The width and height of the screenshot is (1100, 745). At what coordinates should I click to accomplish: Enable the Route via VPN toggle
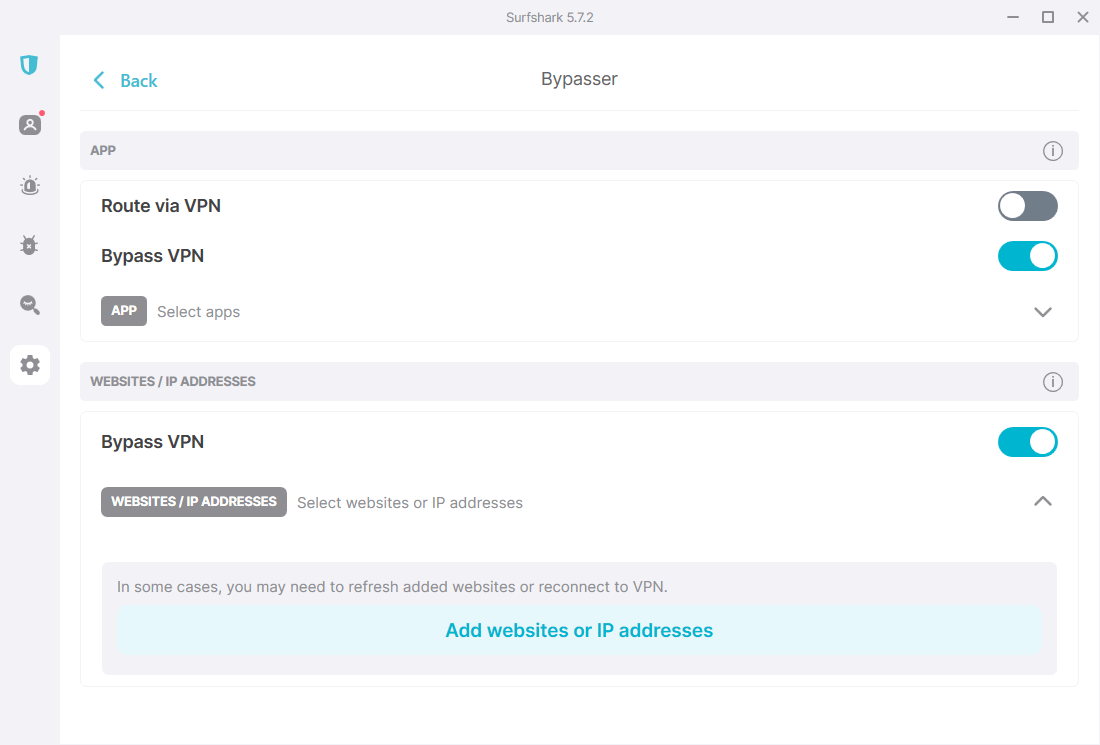(1028, 206)
